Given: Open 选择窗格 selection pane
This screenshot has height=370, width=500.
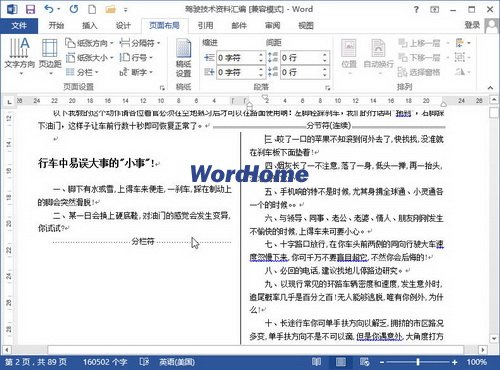Looking at the screenshot, I should point(419,72).
